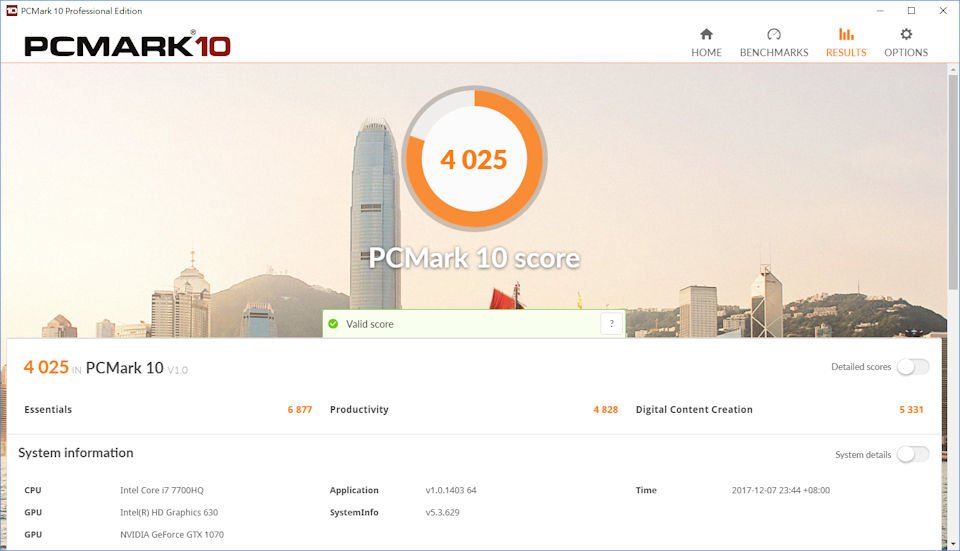Turn on the System details toggle
This screenshot has width=960, height=551.
click(913, 454)
